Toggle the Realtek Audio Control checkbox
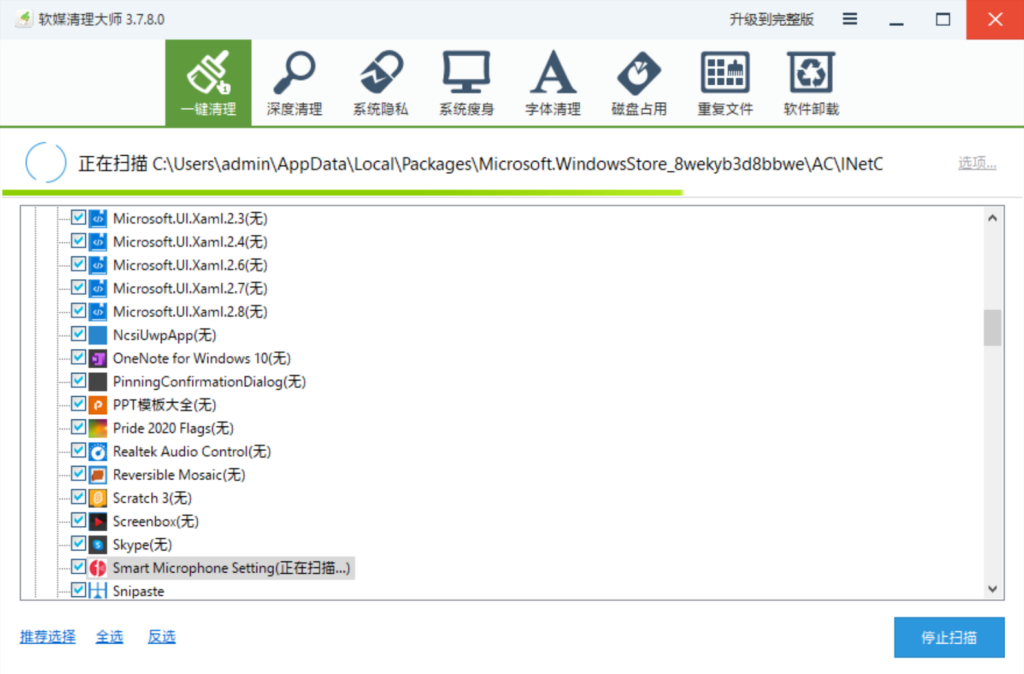Screen dimensions: 1024x674 (79, 451)
